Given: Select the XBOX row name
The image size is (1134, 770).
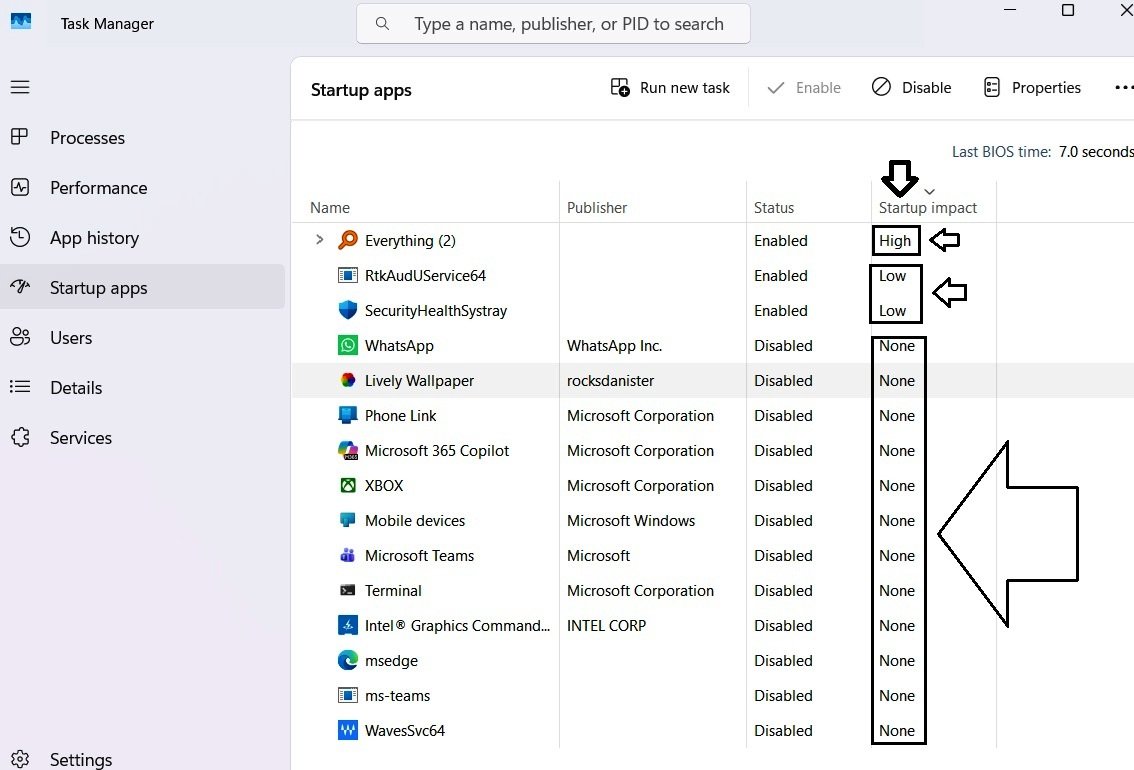Looking at the screenshot, I should [x=384, y=486].
